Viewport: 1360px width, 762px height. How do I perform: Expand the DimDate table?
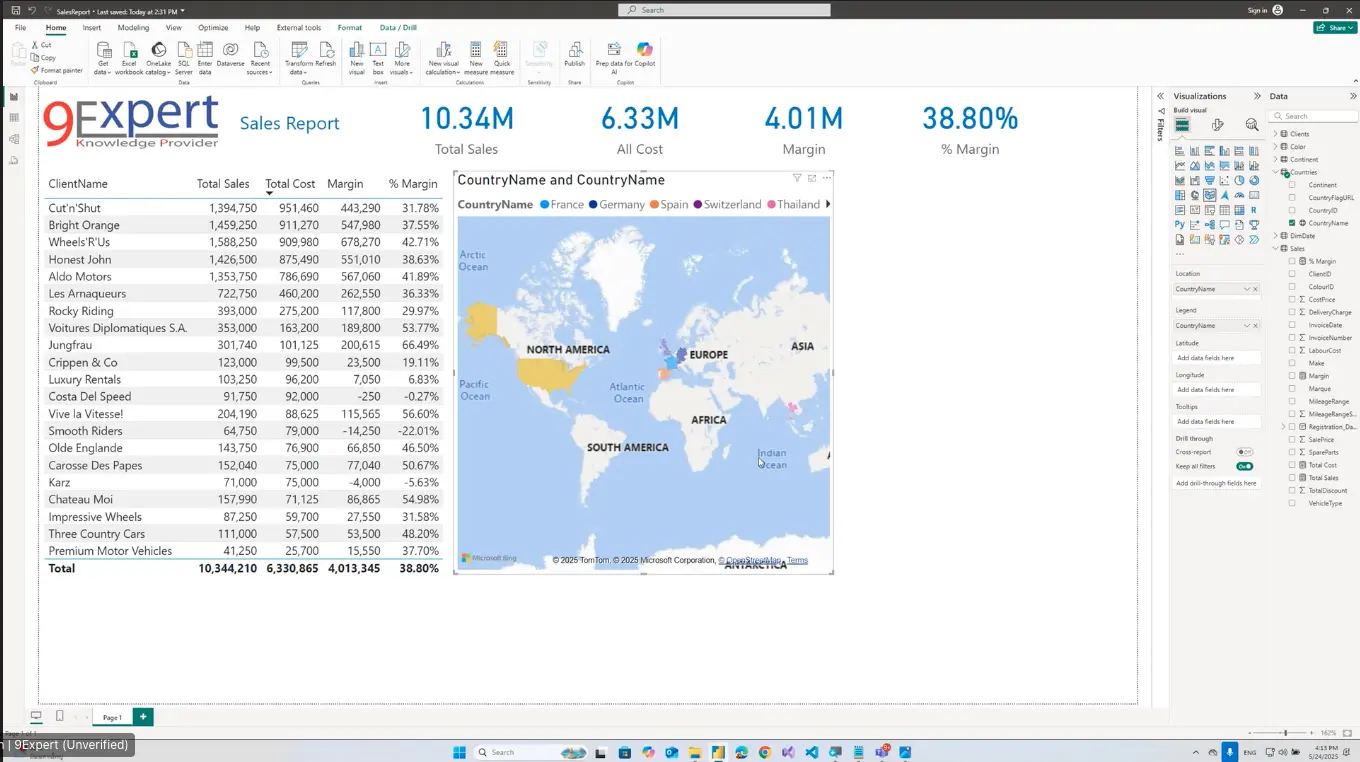(x=1276, y=236)
